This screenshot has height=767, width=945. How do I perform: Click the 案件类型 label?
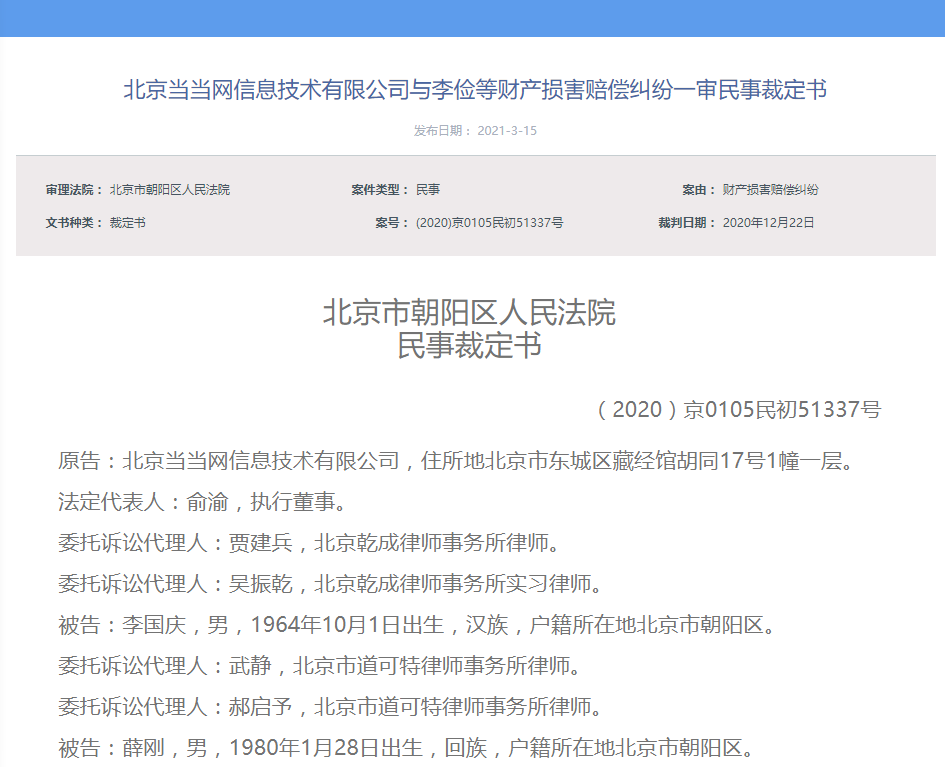(x=380, y=190)
